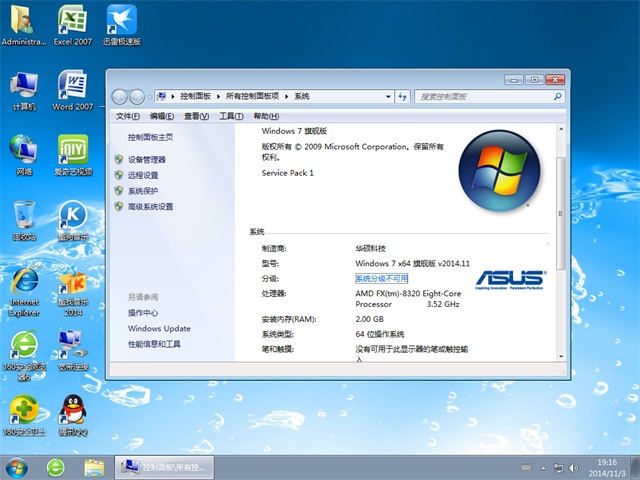Click the vertical scrollbar of the System window
Screen dimensions: 640x480
[x=561, y=200]
